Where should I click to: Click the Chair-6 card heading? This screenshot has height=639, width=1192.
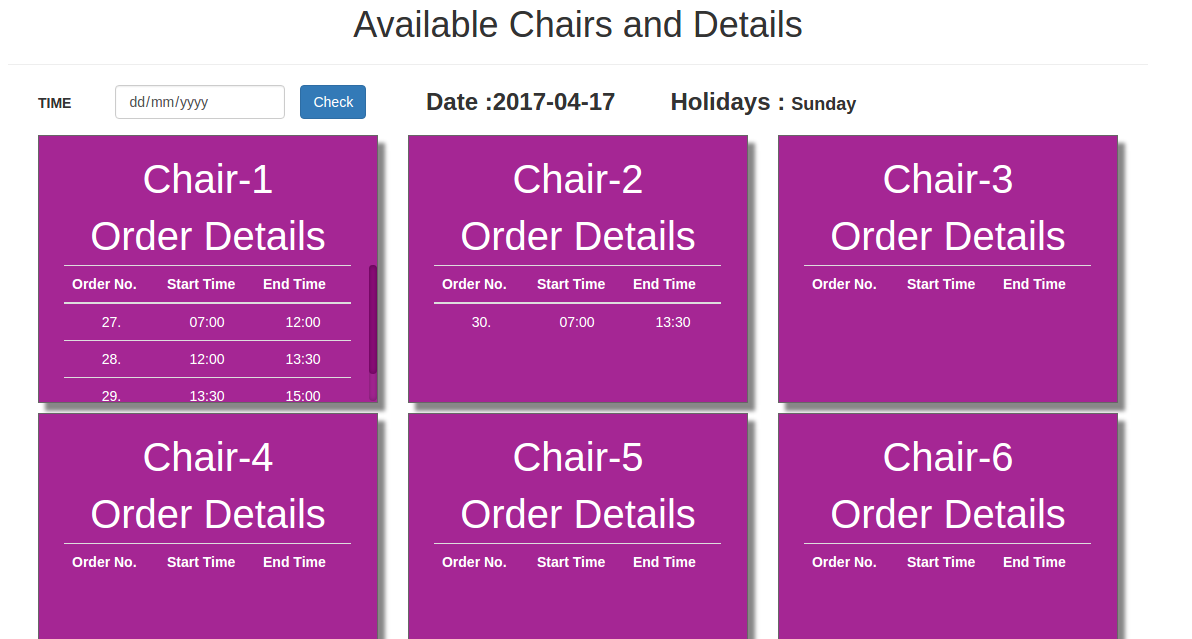[x=948, y=458]
